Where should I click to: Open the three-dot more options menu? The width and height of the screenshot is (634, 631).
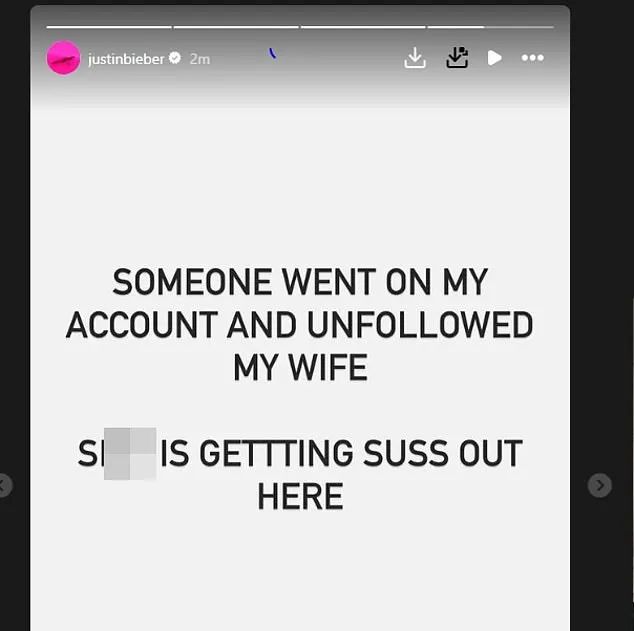(533, 58)
